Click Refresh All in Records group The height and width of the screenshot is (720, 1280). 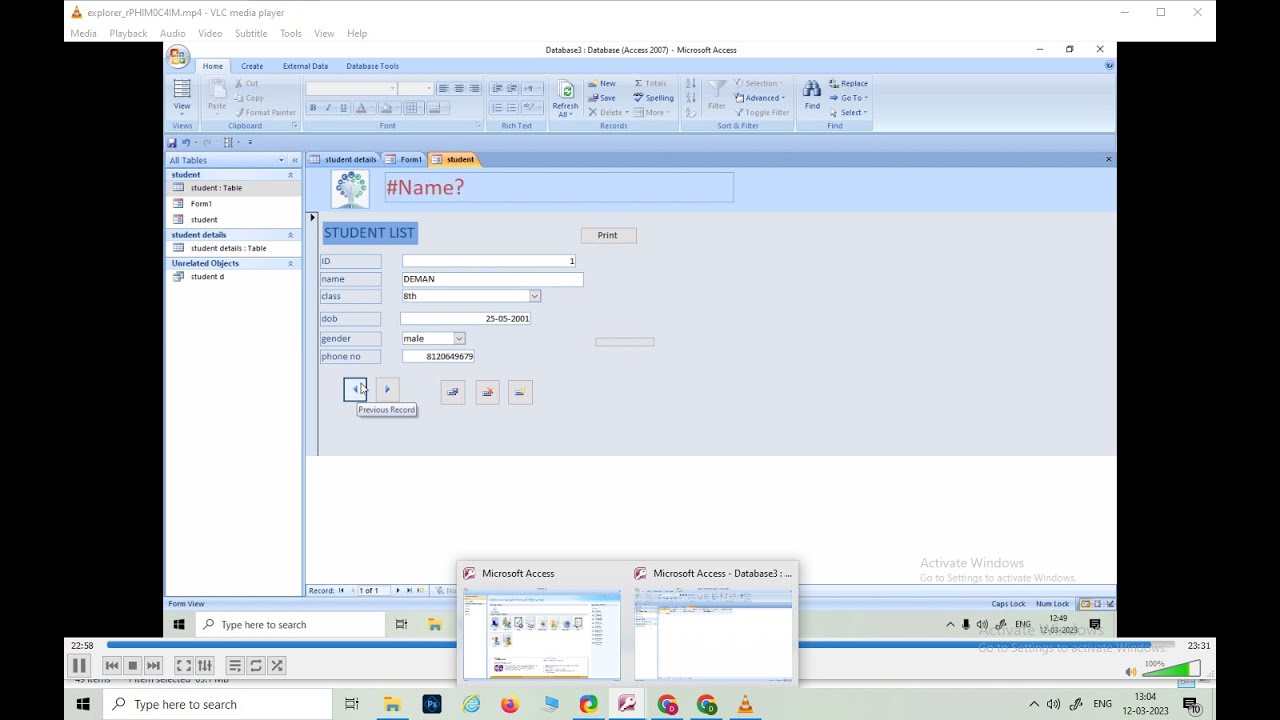(x=565, y=99)
